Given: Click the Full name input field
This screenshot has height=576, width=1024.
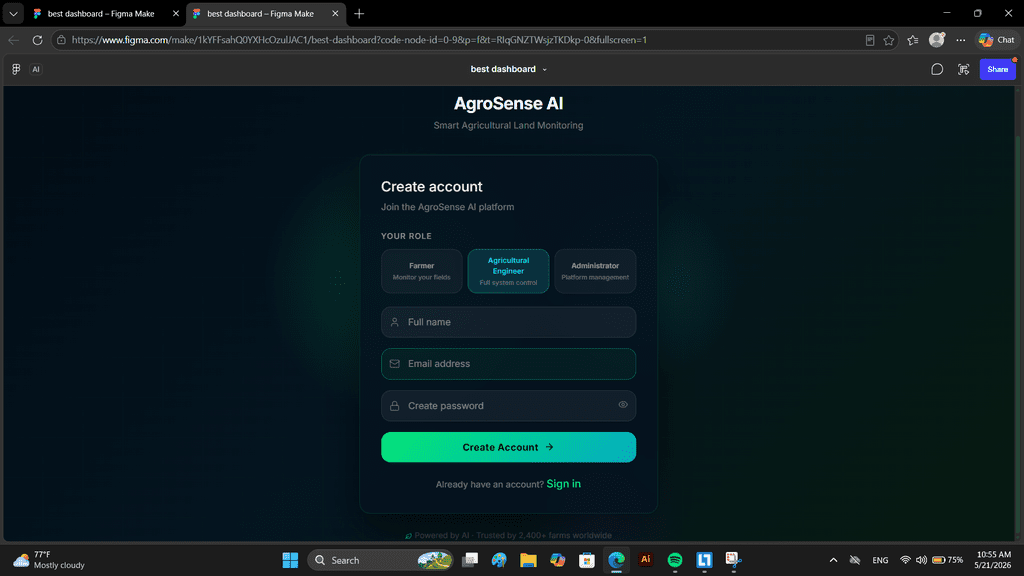Looking at the screenshot, I should (508, 322).
